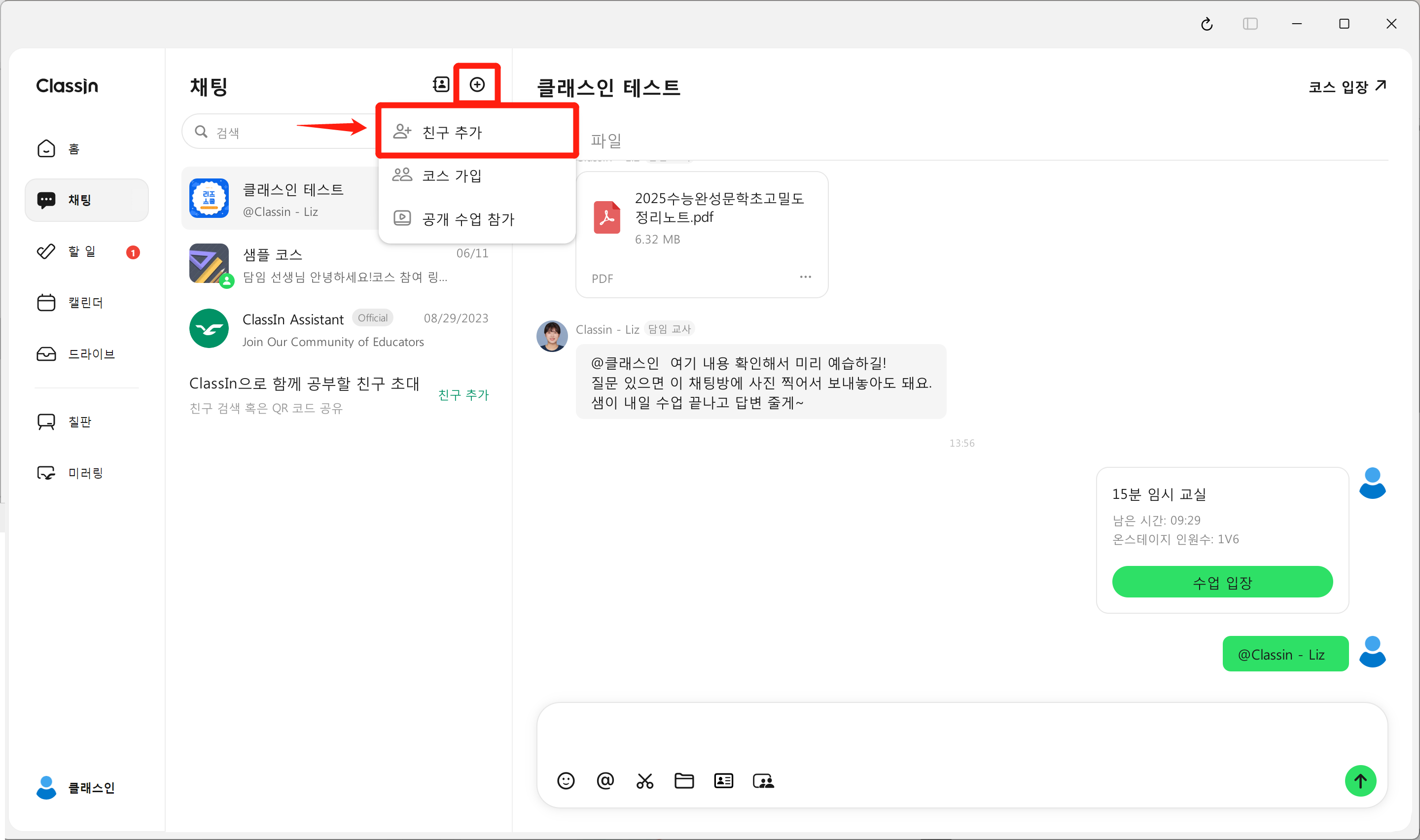The width and height of the screenshot is (1420, 840).
Task: Click the Official badge on ClassIn Assistant
Action: pyautogui.click(x=373, y=318)
